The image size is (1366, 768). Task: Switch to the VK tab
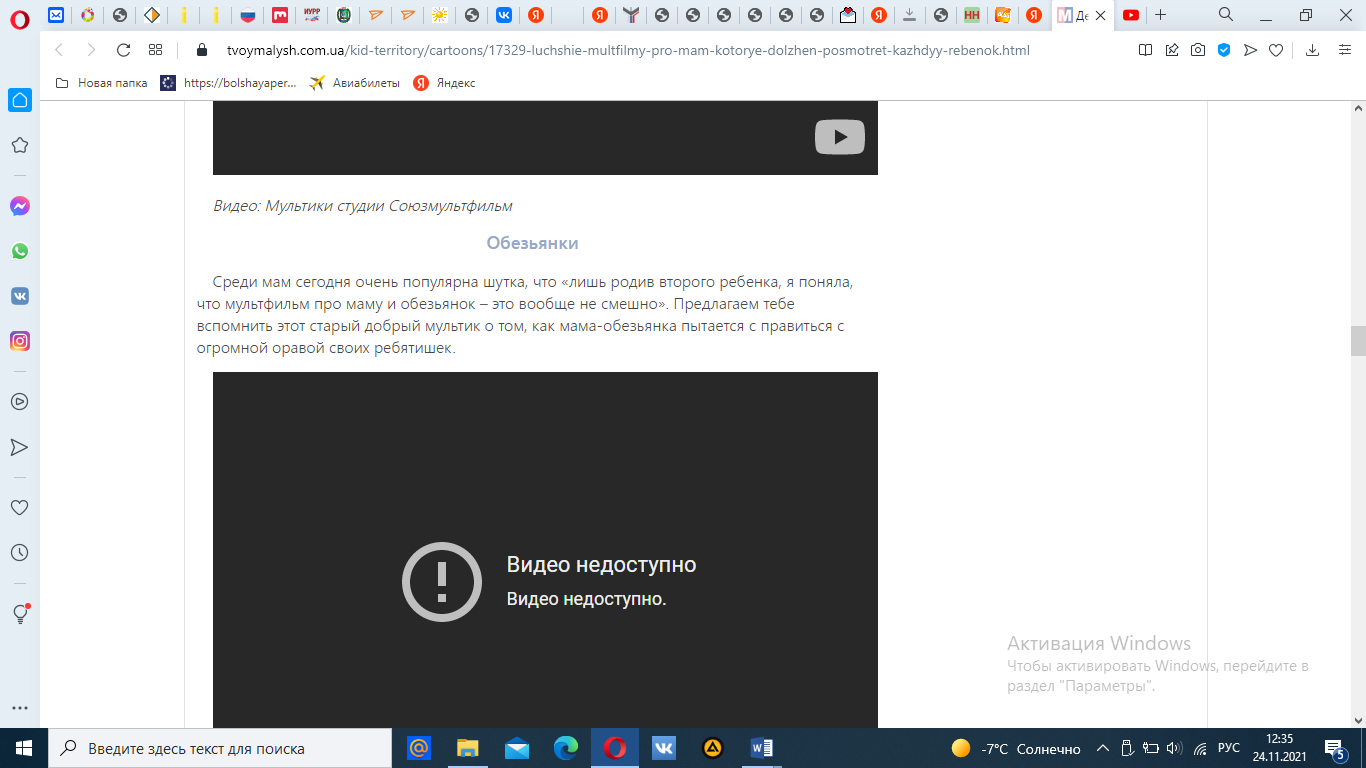click(x=505, y=15)
